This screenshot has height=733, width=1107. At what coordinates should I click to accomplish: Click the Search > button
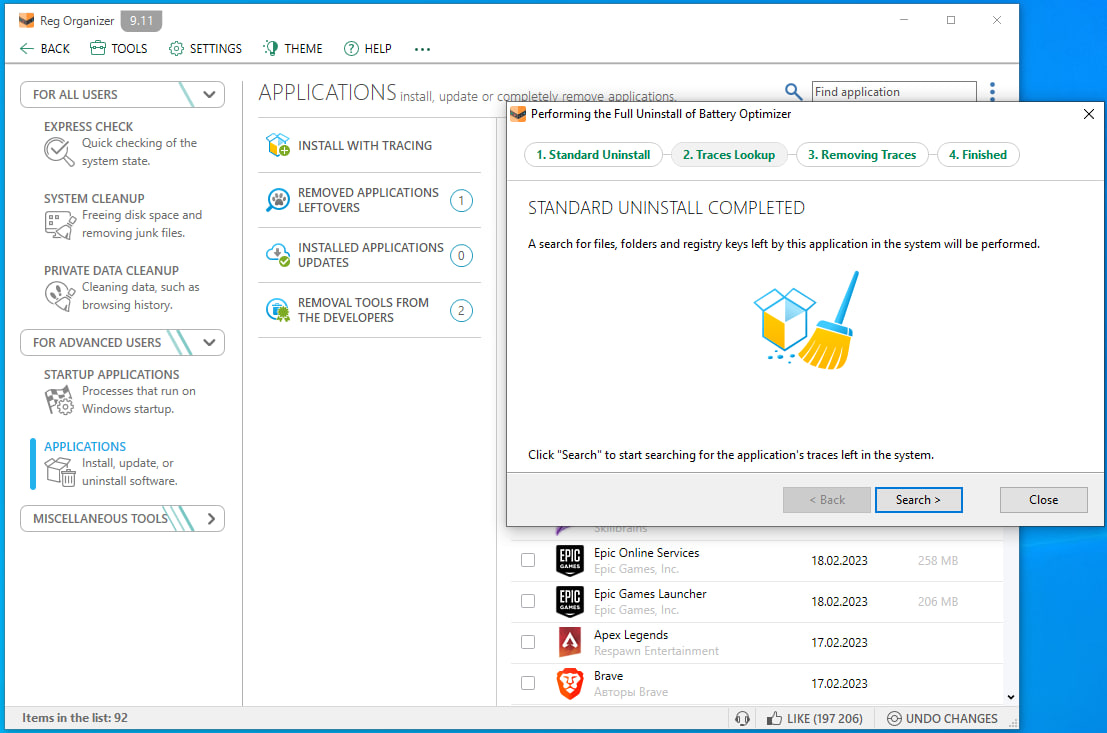[918, 500]
